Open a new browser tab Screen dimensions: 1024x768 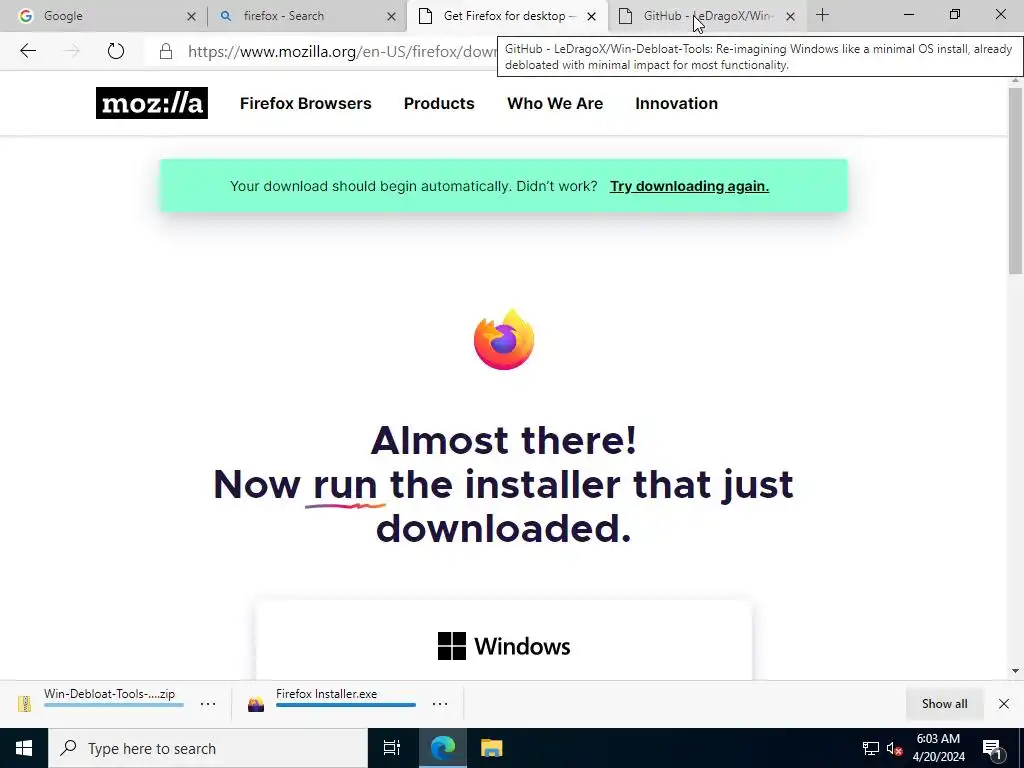pyautogui.click(x=822, y=16)
